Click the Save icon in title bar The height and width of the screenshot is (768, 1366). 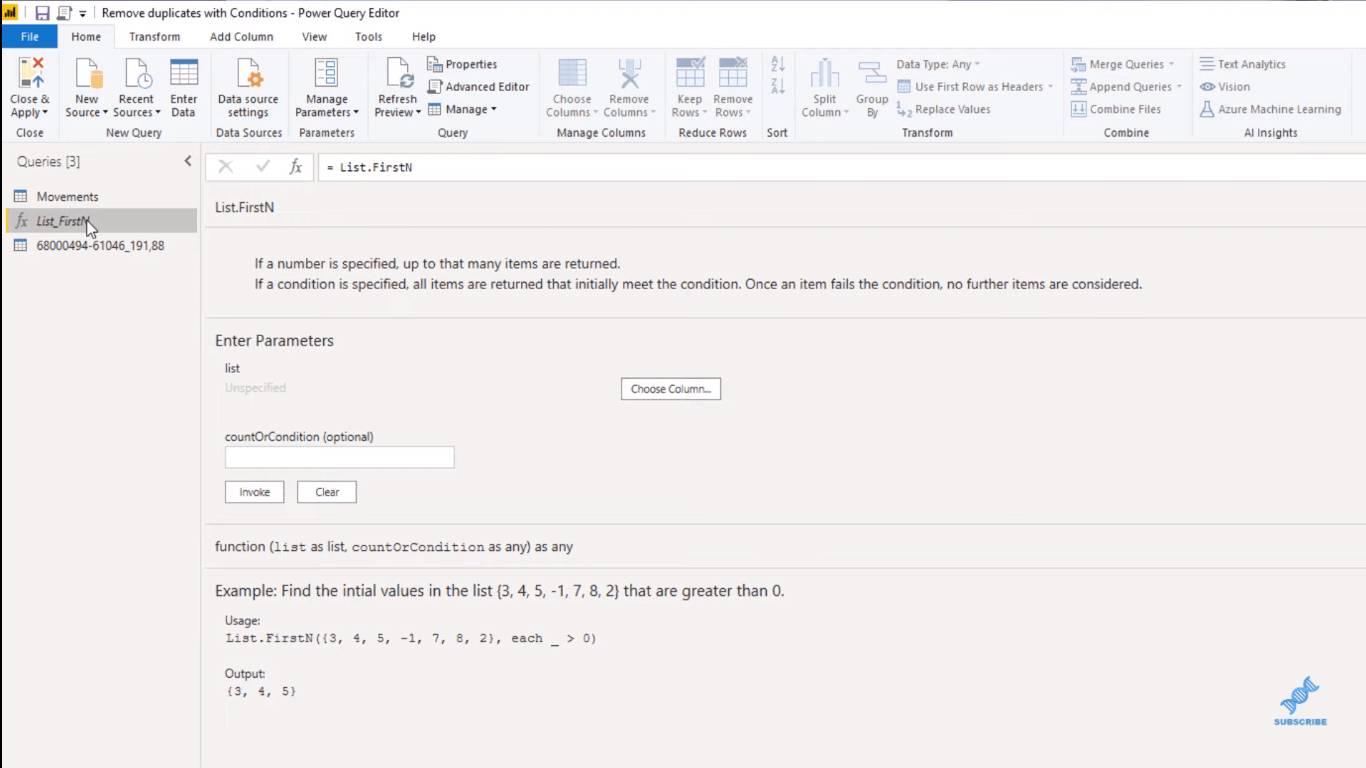pos(42,13)
